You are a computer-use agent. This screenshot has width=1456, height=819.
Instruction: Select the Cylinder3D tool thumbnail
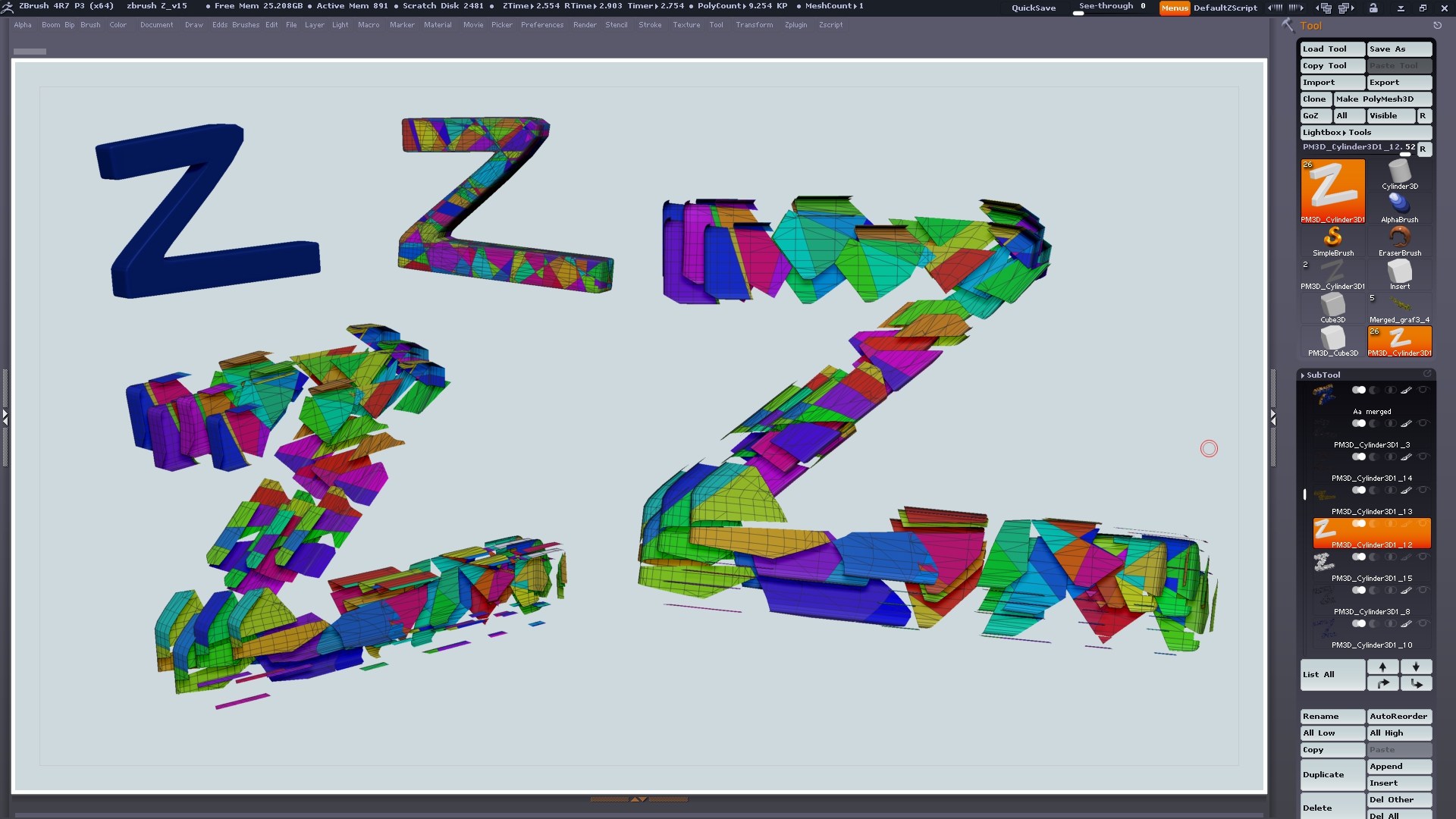coord(1399,174)
